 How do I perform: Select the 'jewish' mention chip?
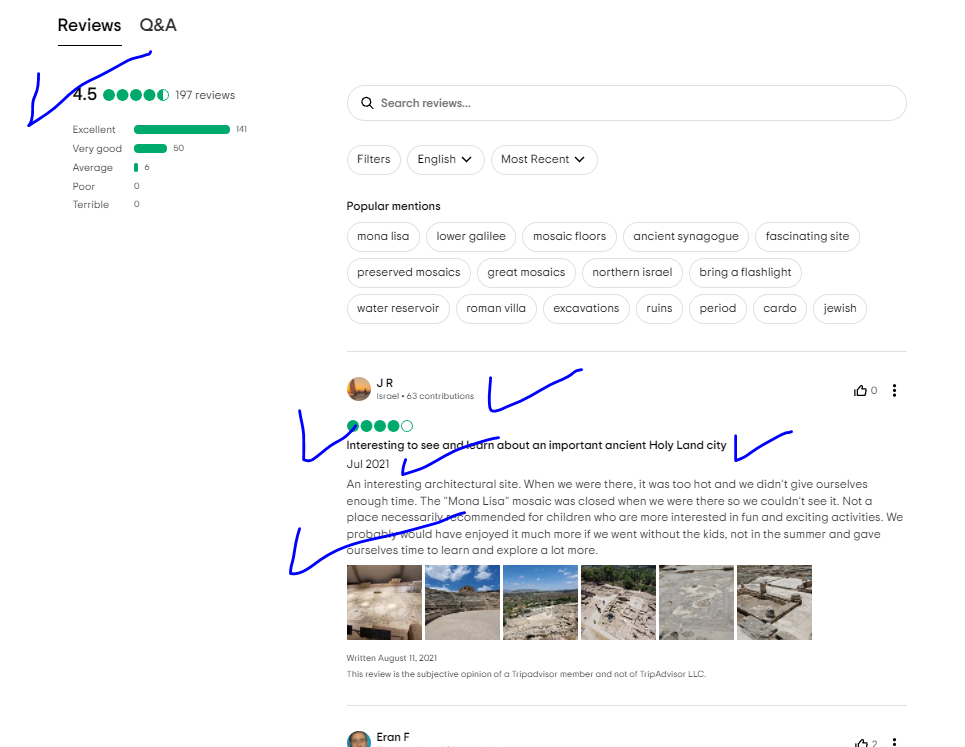tap(839, 308)
